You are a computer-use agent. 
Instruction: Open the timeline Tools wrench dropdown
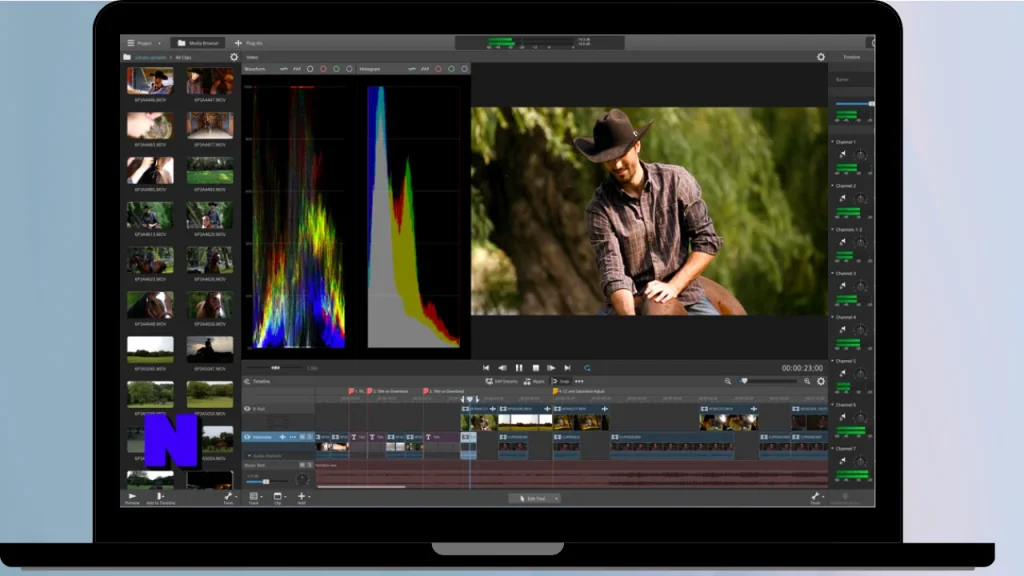pos(816,498)
